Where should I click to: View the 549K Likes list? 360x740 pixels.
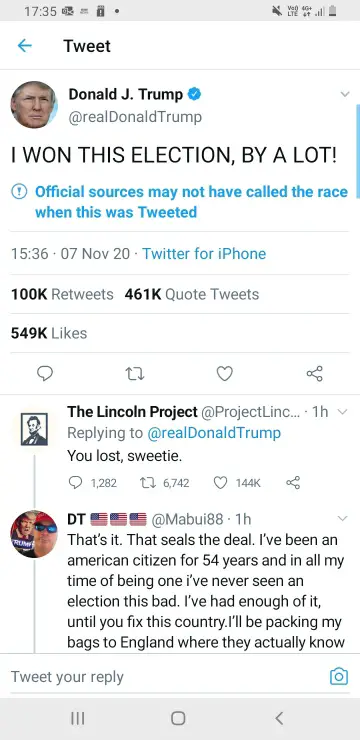pyautogui.click(x=49, y=333)
